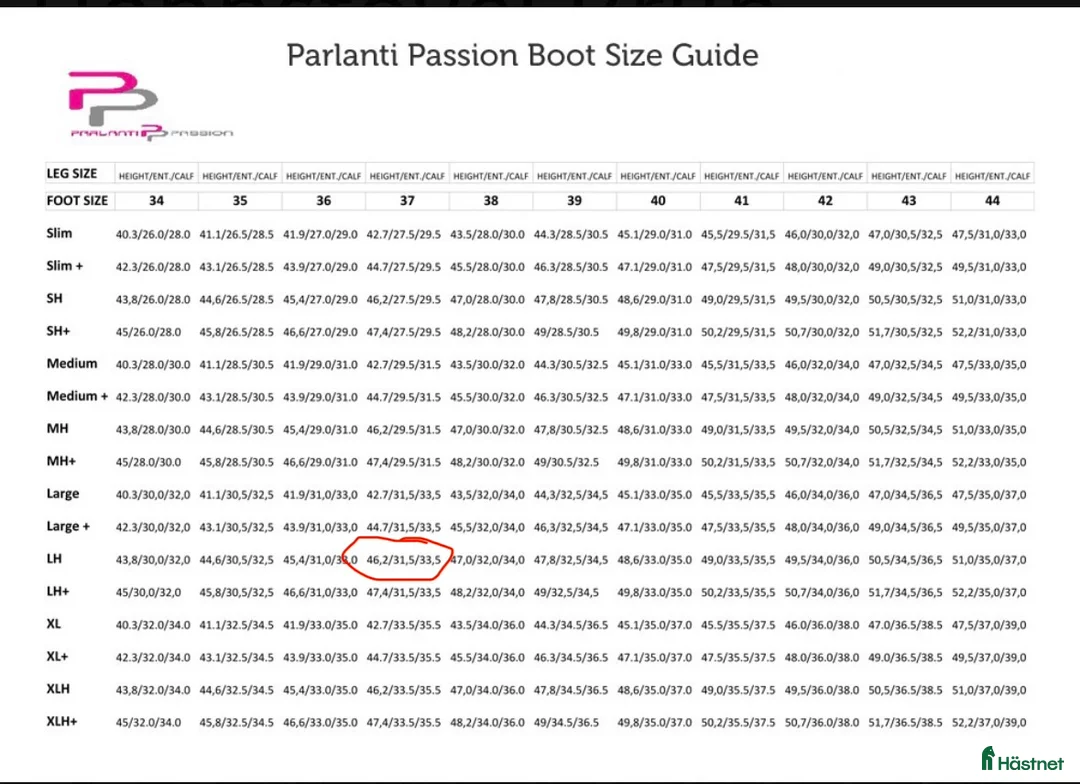Select foot size 34 column header

(157, 200)
